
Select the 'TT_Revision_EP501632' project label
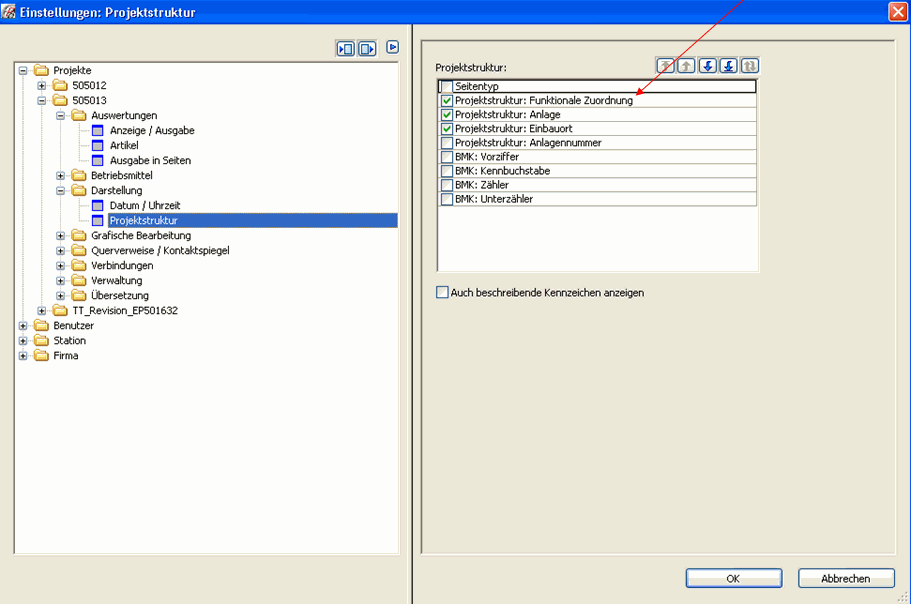tap(125, 311)
